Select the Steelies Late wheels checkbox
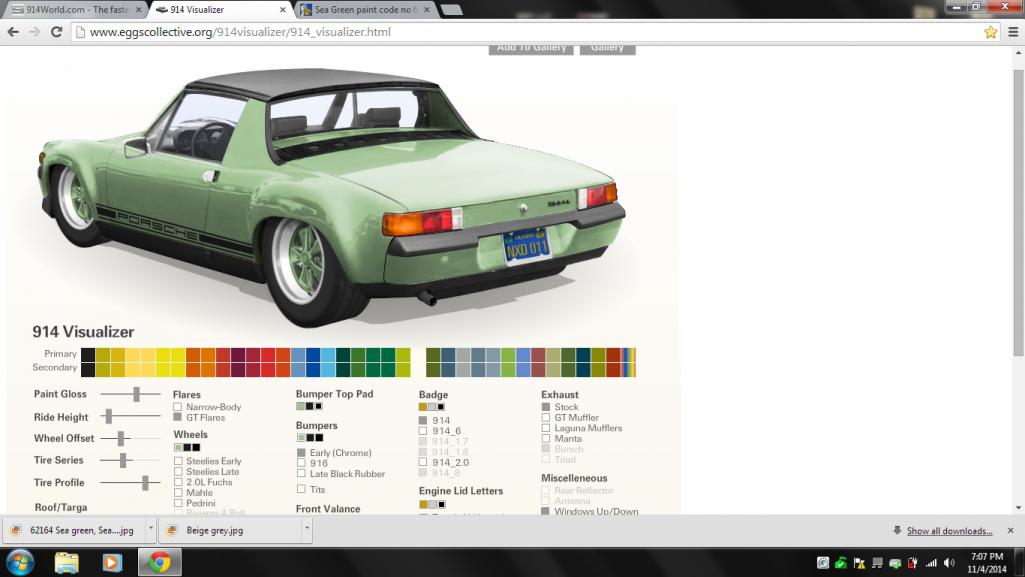Image resolution: width=1025 pixels, height=577 pixels. 178,472
